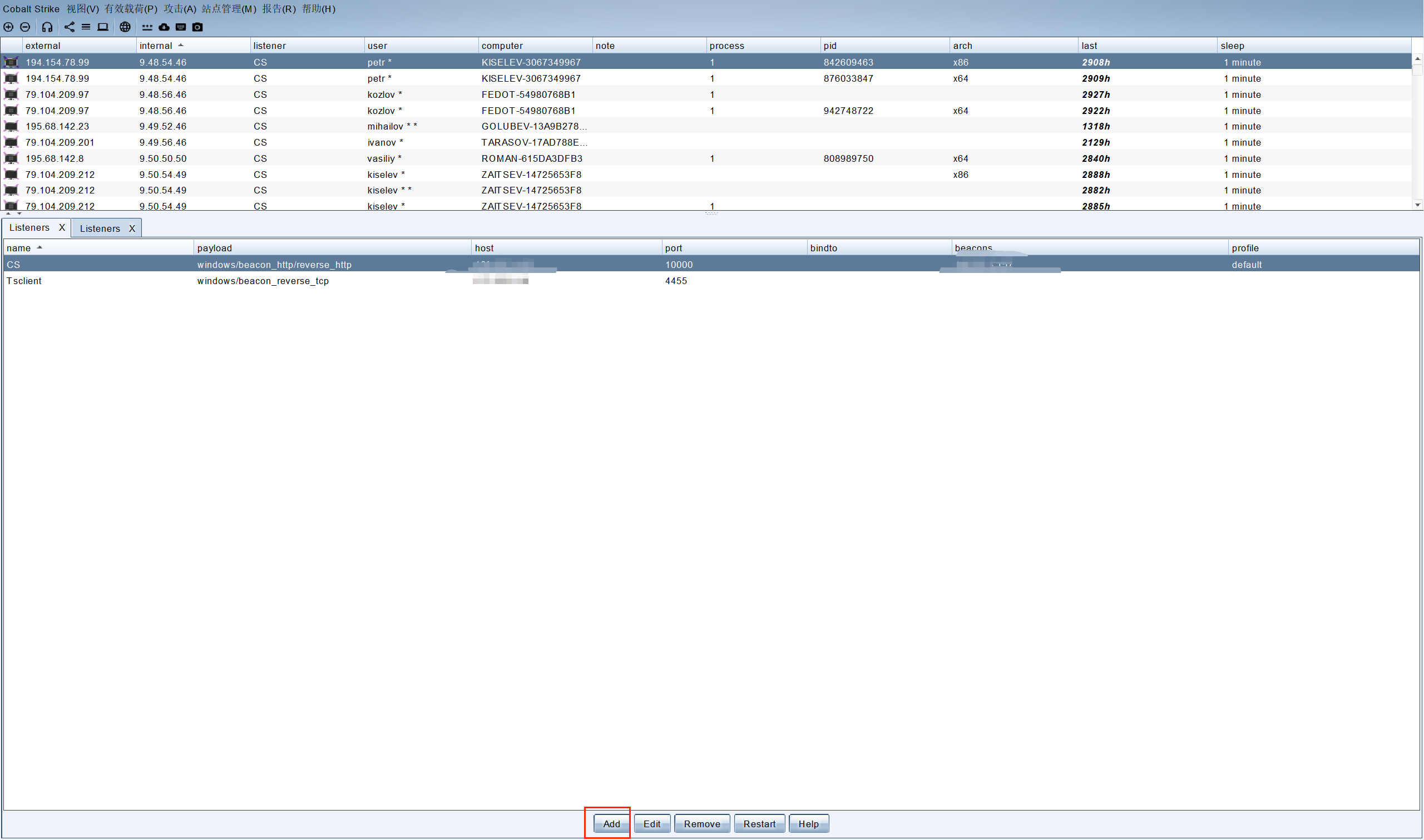
Task: Open the 有效载荷(P) menu
Action: (131, 9)
